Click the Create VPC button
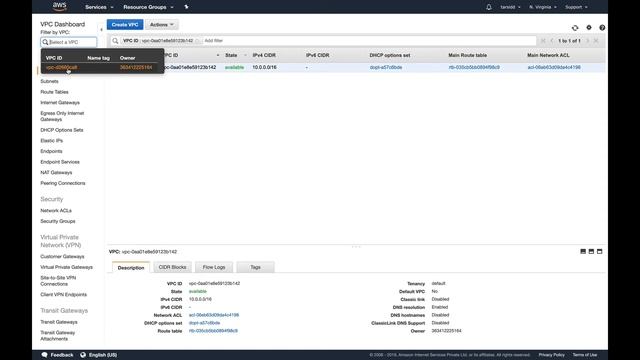Image resolution: width=640 pixels, height=360 pixels. coord(125,24)
